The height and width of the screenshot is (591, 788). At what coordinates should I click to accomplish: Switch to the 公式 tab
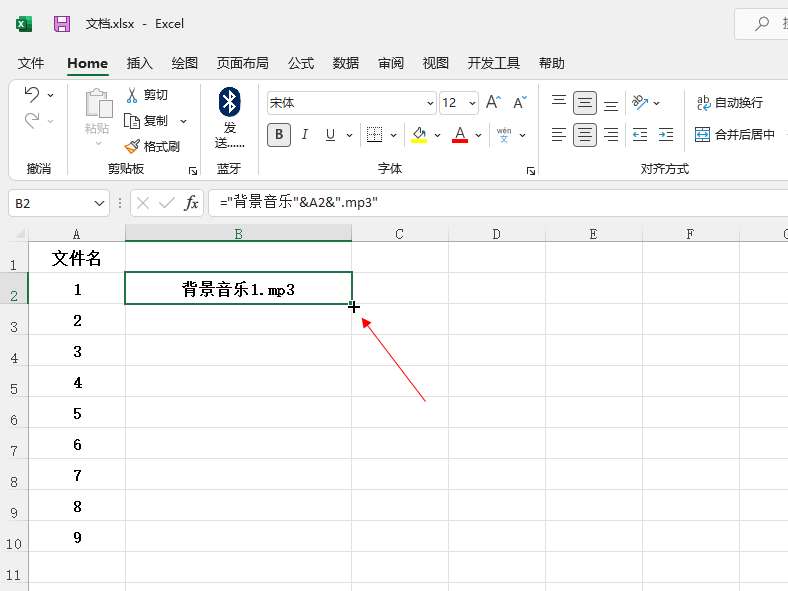[301, 63]
